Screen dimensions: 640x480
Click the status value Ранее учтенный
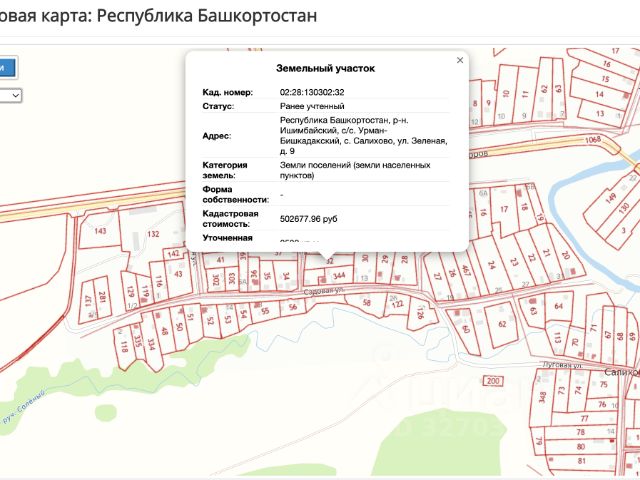click(x=312, y=106)
